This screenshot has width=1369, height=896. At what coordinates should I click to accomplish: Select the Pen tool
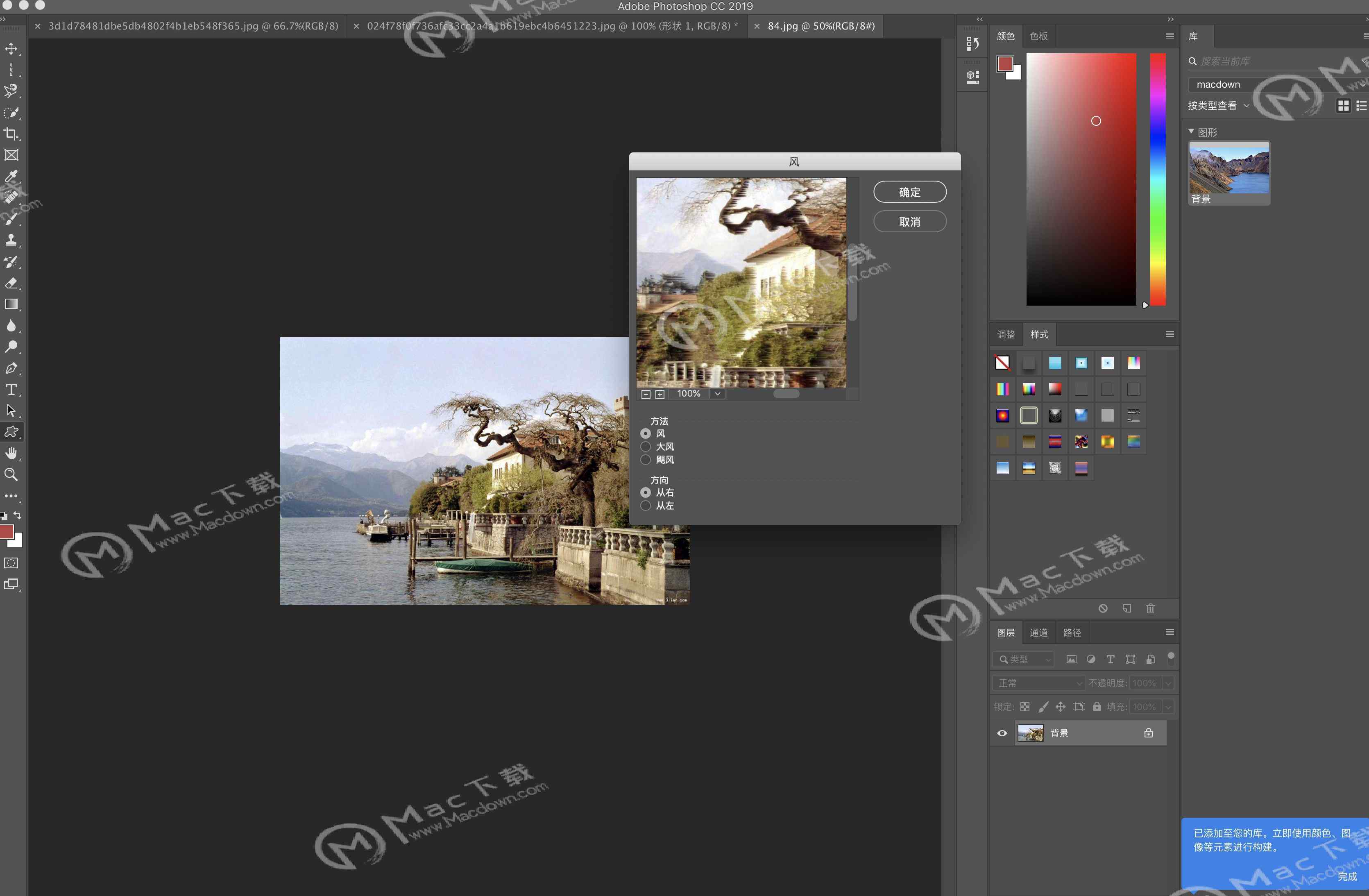[x=11, y=368]
